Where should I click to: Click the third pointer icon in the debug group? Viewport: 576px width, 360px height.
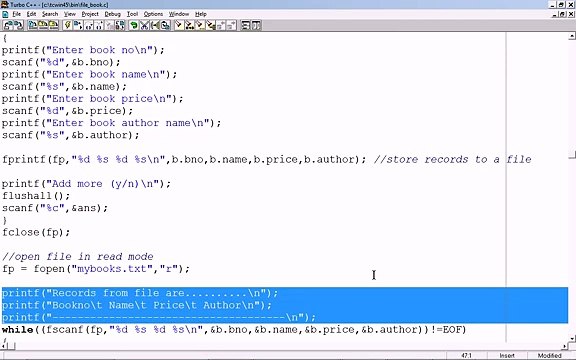[200, 25]
